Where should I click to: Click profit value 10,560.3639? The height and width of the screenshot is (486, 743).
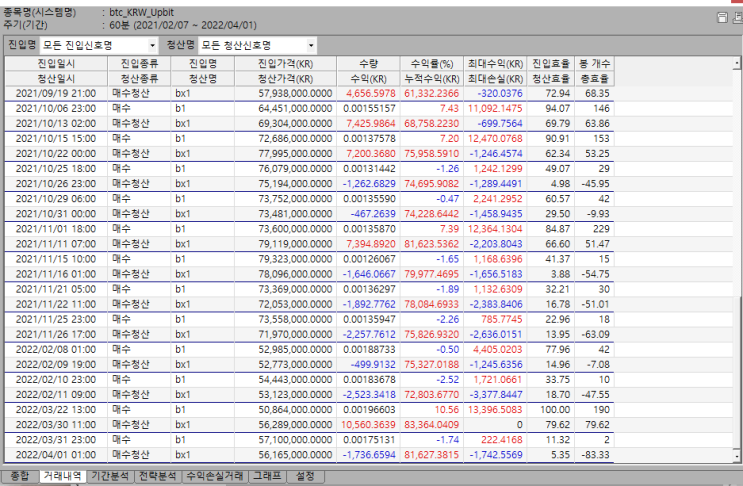coord(368,425)
